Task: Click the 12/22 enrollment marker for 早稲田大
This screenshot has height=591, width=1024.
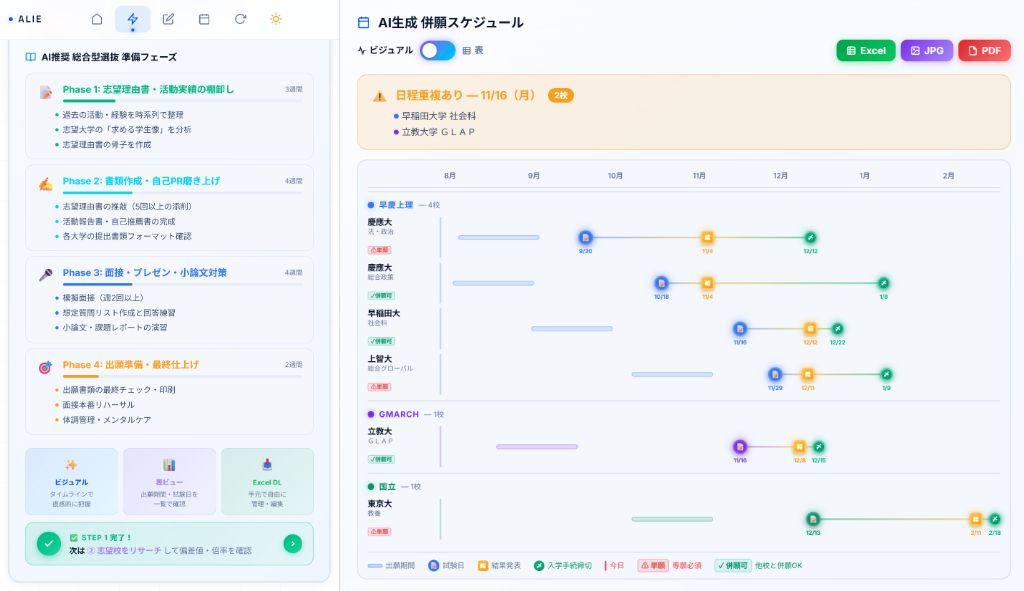Action: pos(837,328)
